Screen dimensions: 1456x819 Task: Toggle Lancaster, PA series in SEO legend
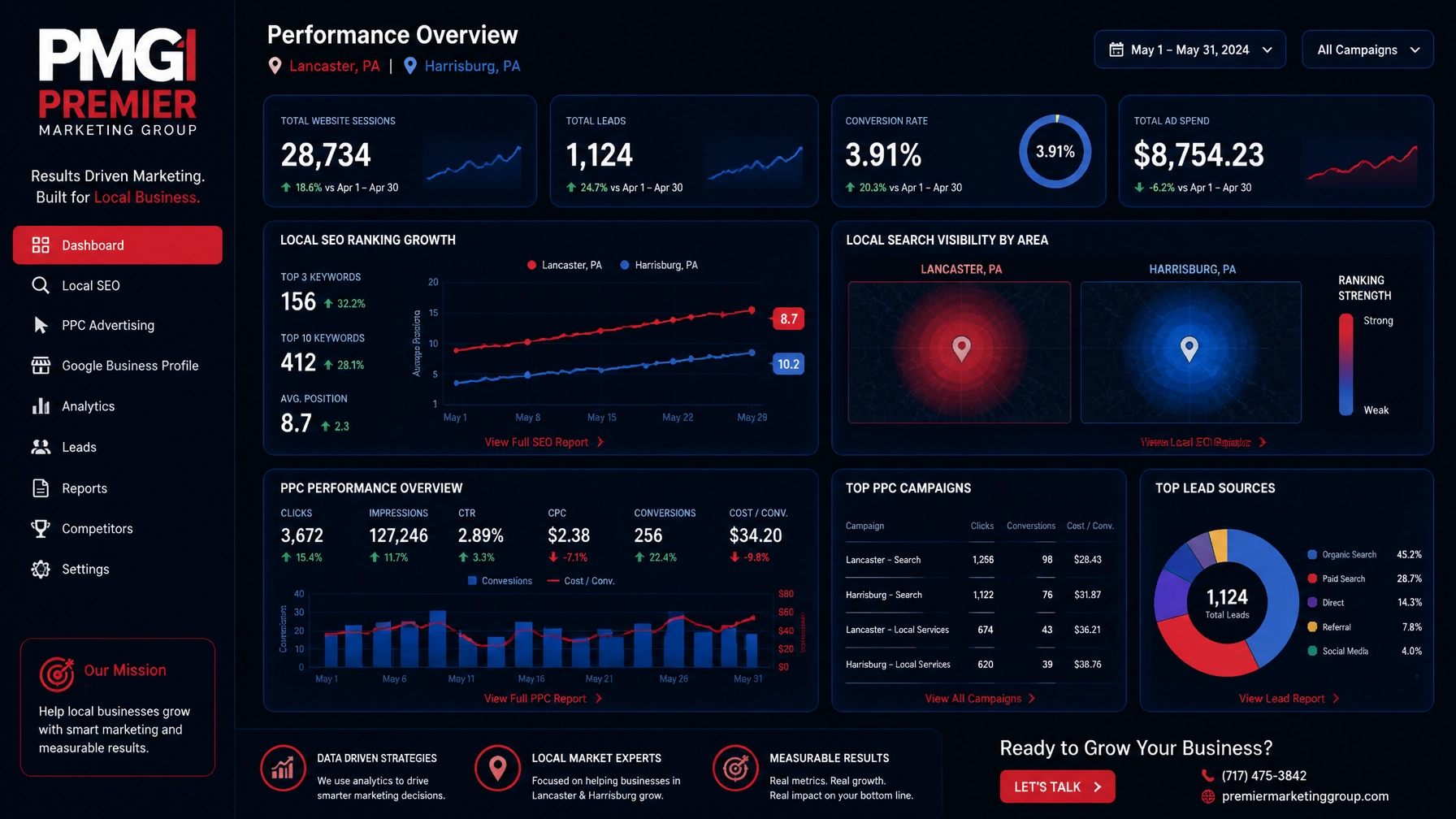tap(565, 265)
